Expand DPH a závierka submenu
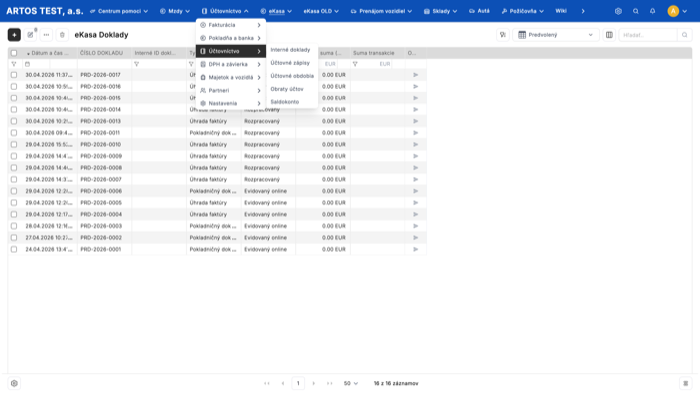 tap(231, 64)
